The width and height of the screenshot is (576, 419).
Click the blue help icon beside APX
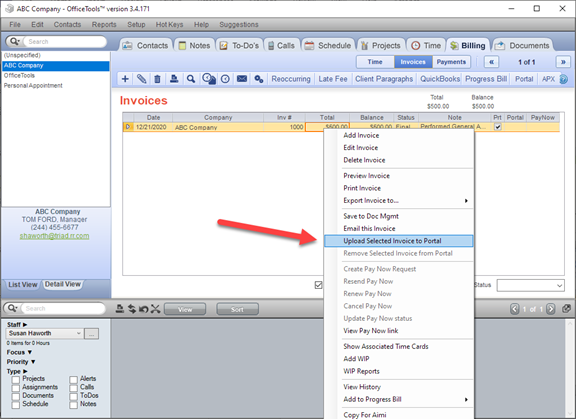click(564, 79)
